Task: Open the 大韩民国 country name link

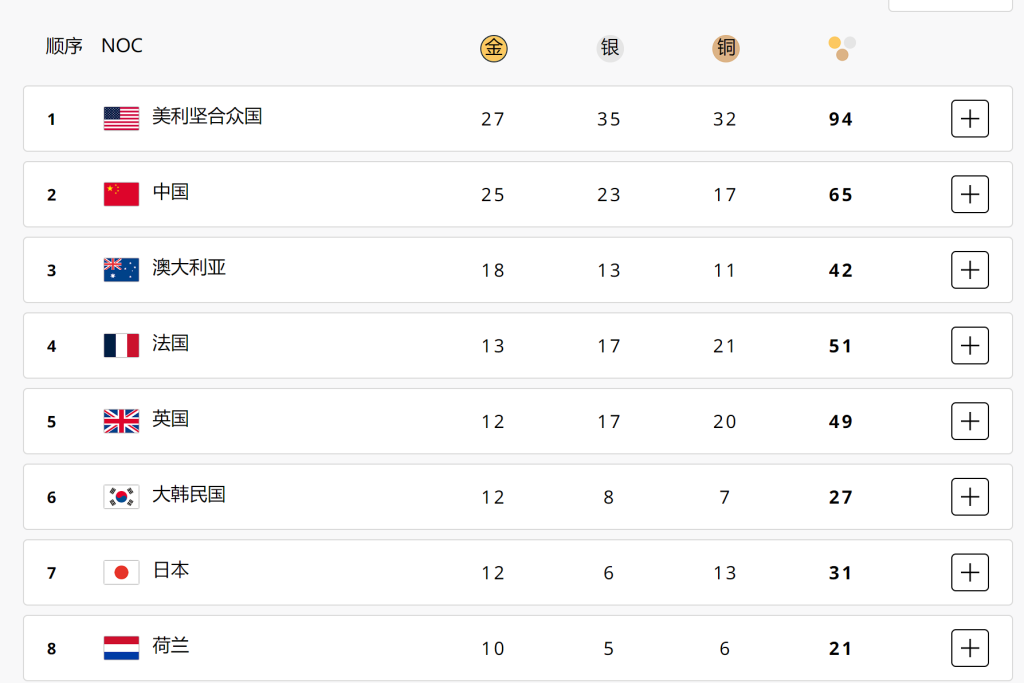Action: coord(189,495)
